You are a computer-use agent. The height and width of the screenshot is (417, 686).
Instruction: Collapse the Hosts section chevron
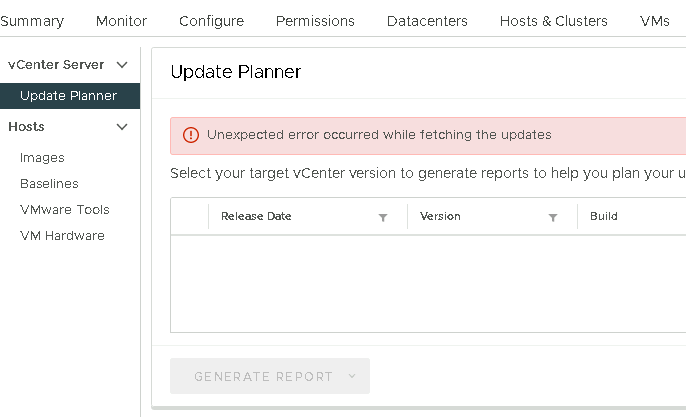123,127
